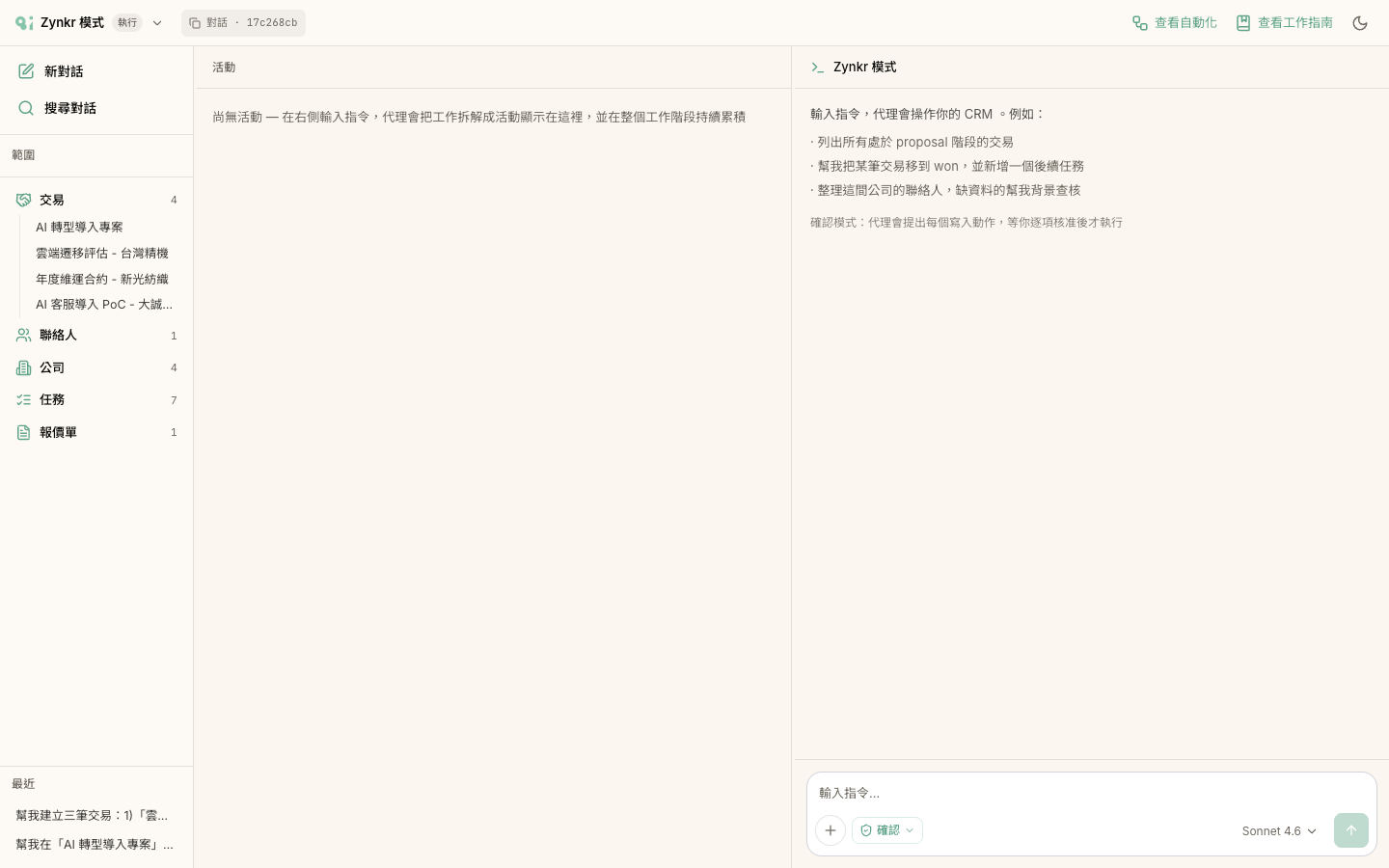This screenshot has height=868, width=1389.
Task: Click the plus attach button
Action: pos(831,830)
